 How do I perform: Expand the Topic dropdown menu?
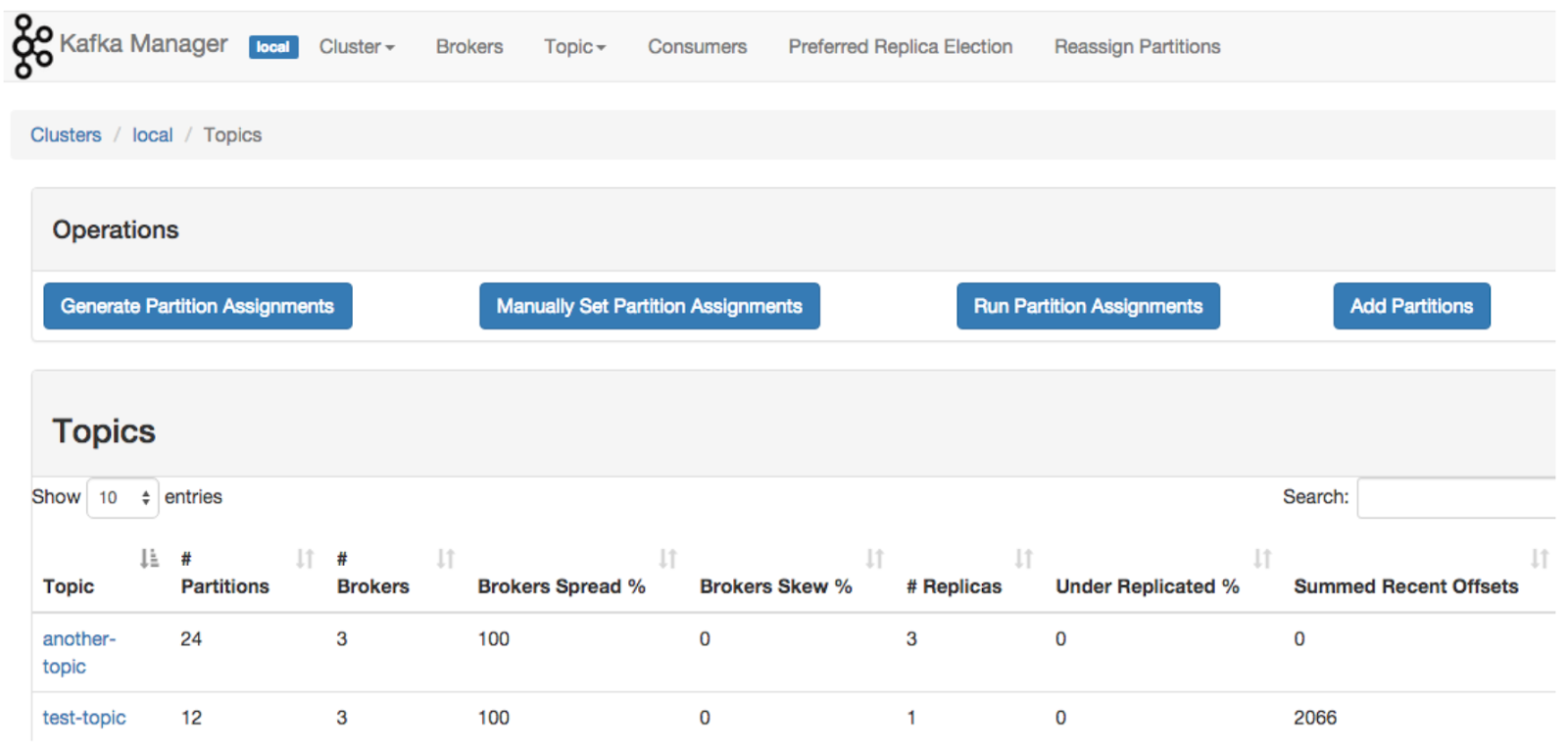click(x=575, y=47)
